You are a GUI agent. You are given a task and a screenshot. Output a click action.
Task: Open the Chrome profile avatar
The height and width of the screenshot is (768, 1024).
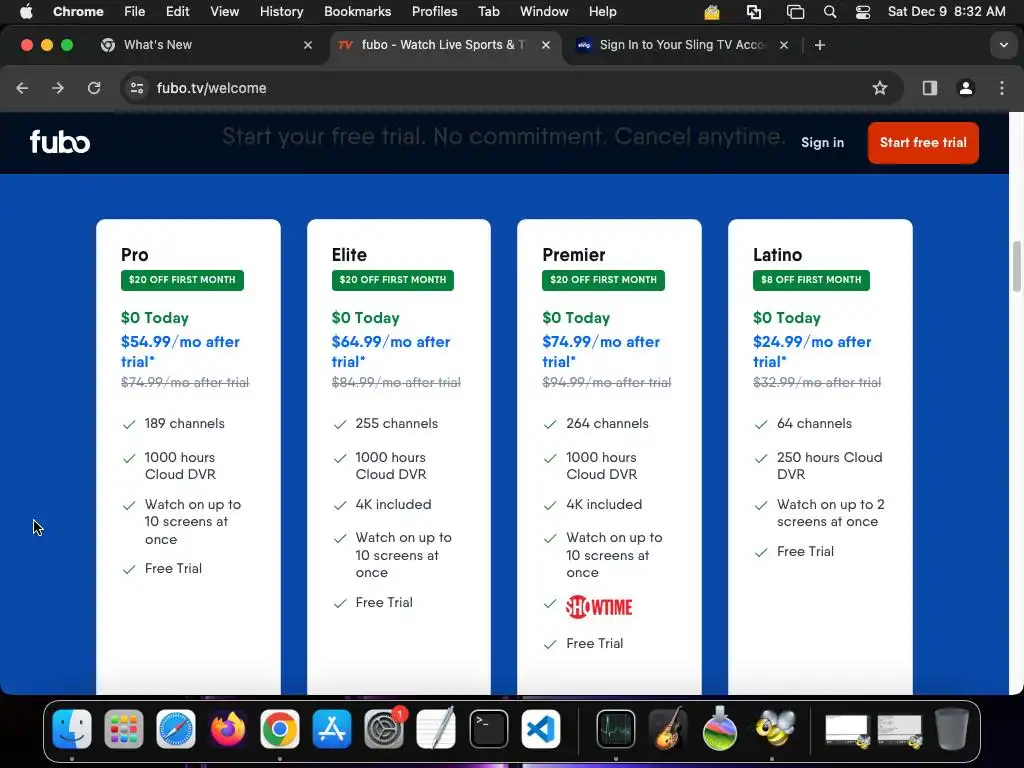pyautogui.click(x=966, y=88)
